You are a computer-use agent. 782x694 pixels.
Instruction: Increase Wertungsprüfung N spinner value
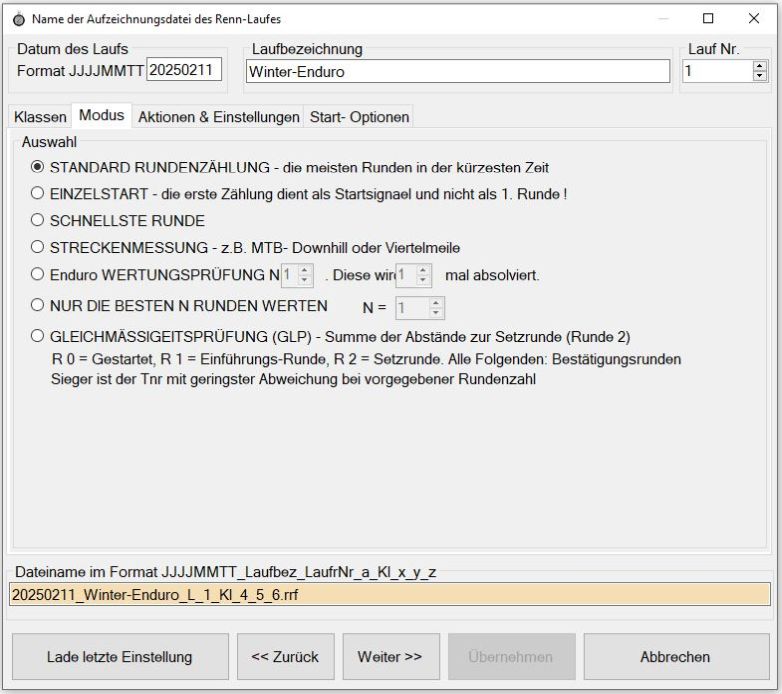pyautogui.click(x=305, y=270)
